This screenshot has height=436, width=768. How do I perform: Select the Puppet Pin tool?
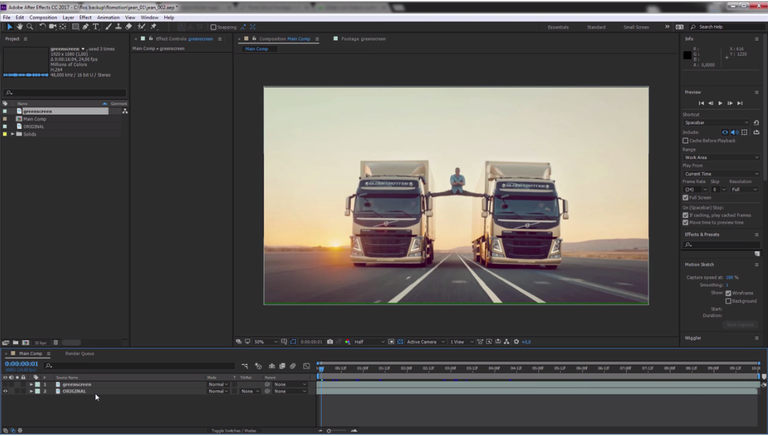coord(153,27)
